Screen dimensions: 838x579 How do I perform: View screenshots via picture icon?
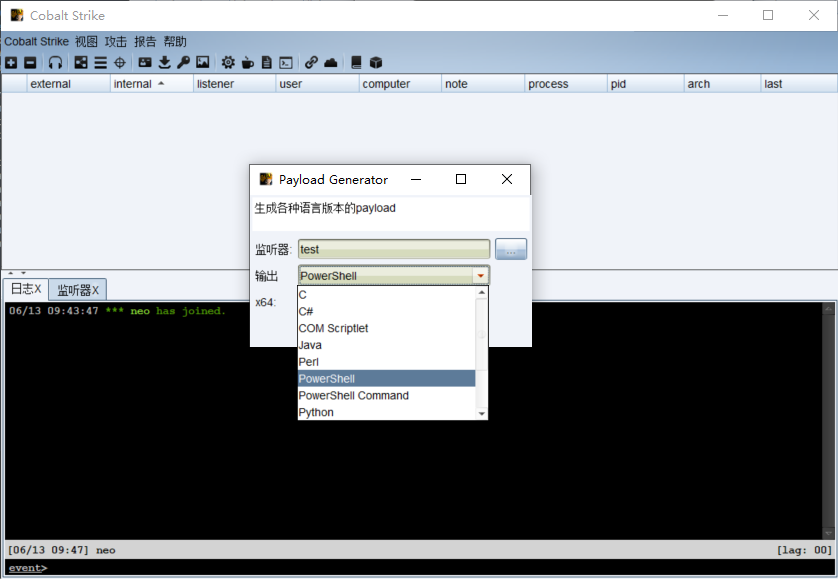(203, 63)
